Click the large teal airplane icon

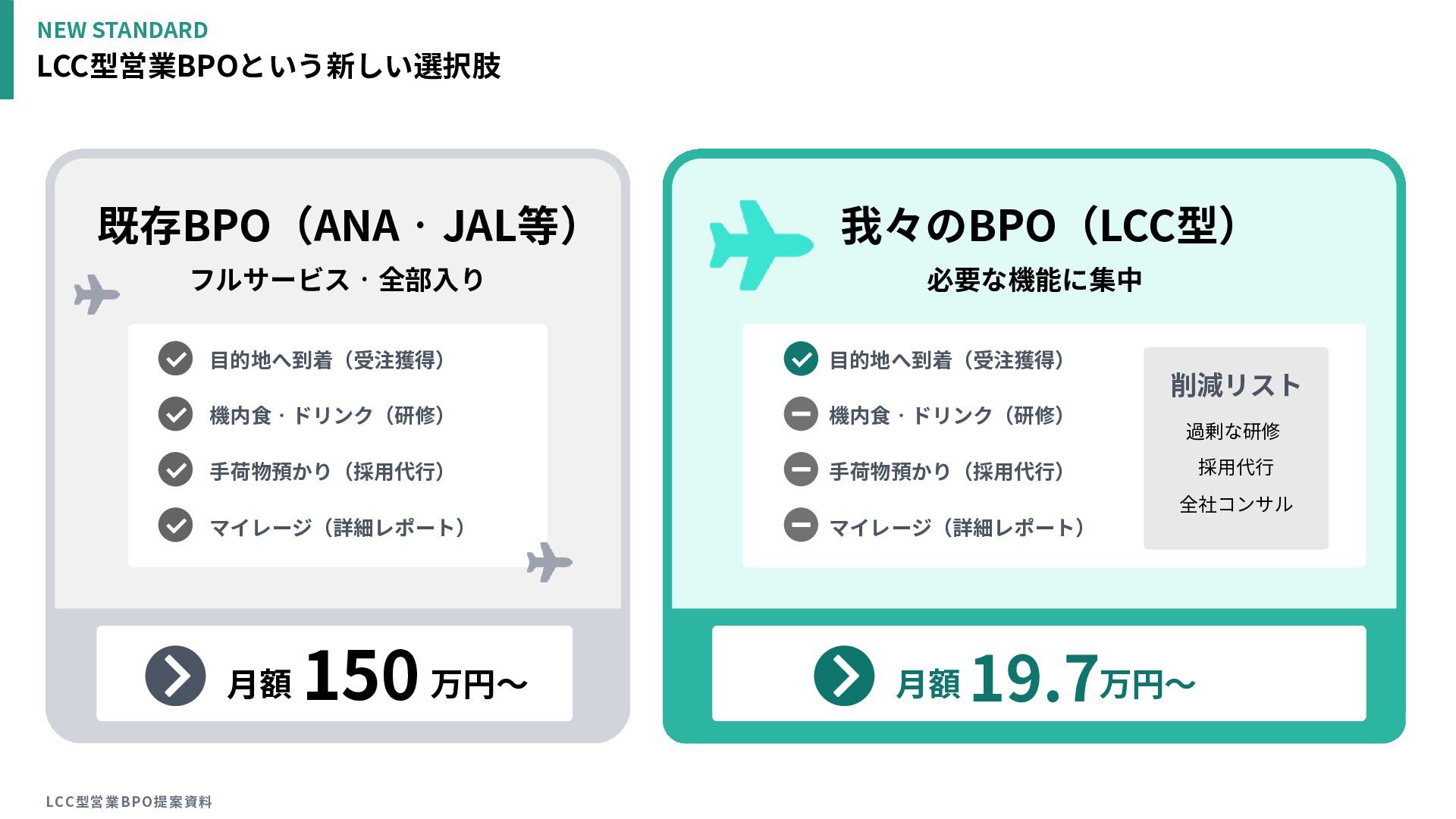tap(758, 244)
